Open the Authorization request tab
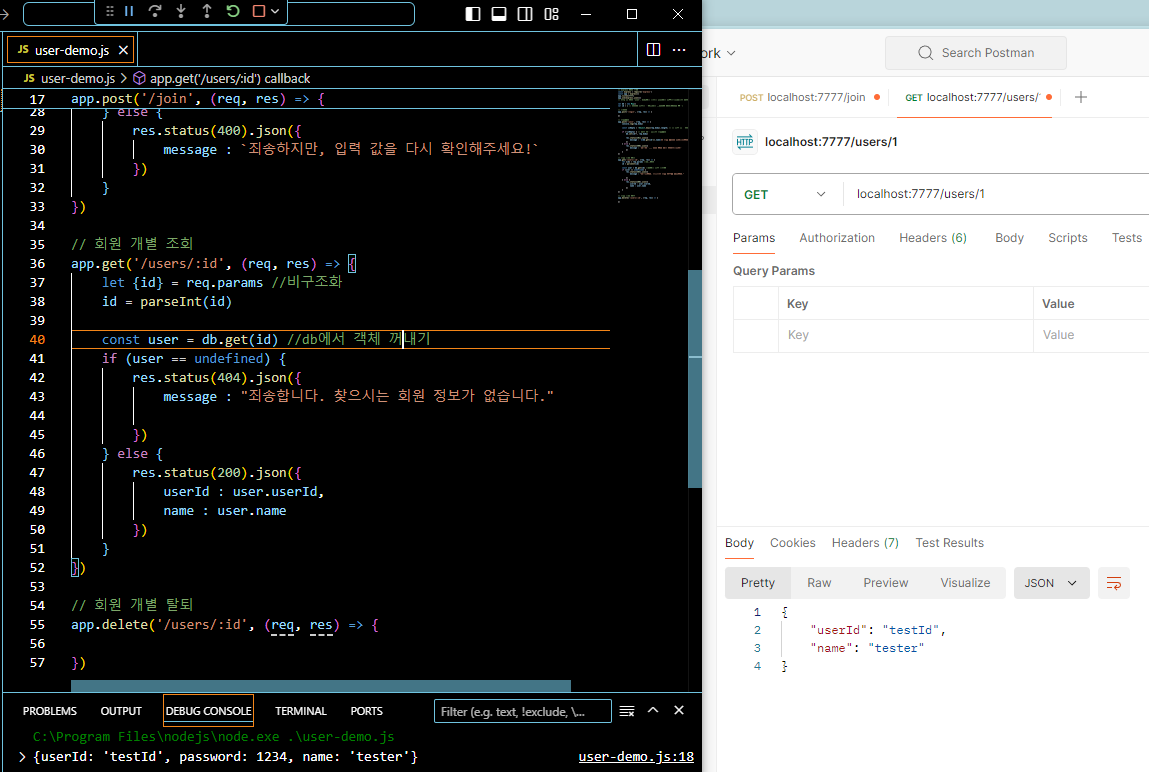Screen dimensions: 1149x772 (837, 238)
